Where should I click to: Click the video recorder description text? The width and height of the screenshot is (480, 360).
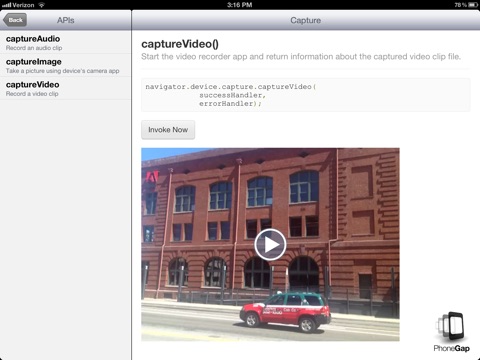[x=301, y=57]
